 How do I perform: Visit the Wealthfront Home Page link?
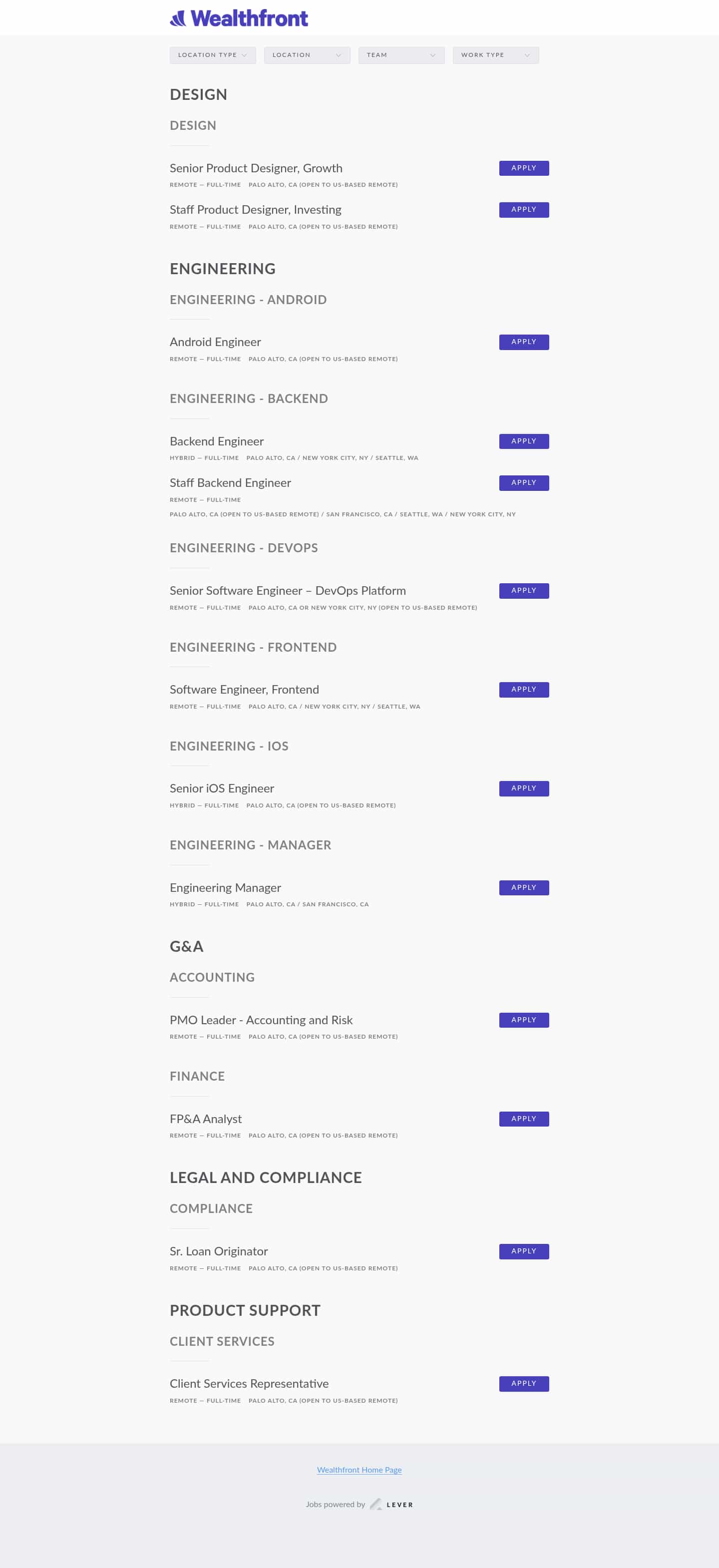pos(359,1470)
